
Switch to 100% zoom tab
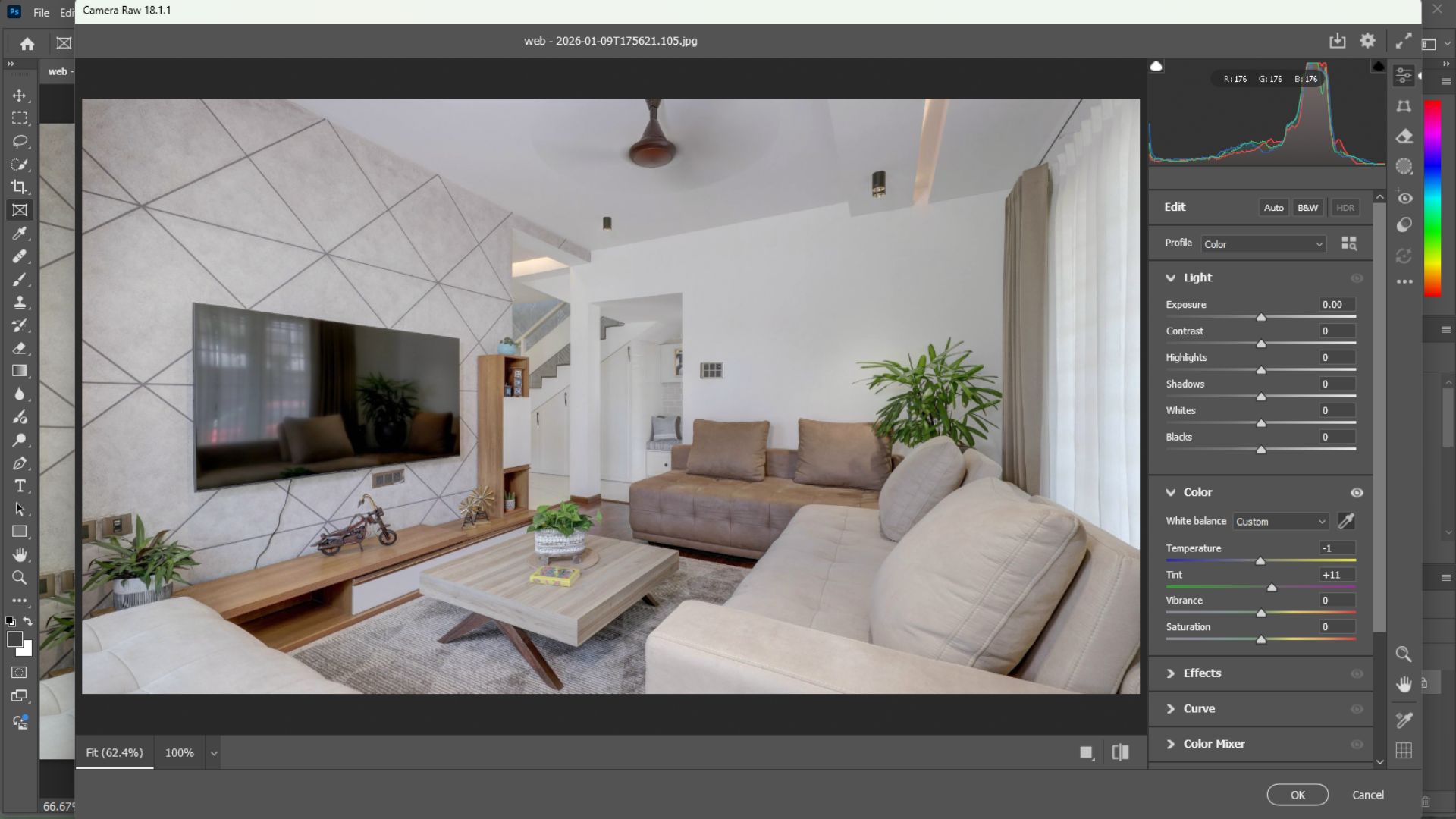[x=180, y=753]
